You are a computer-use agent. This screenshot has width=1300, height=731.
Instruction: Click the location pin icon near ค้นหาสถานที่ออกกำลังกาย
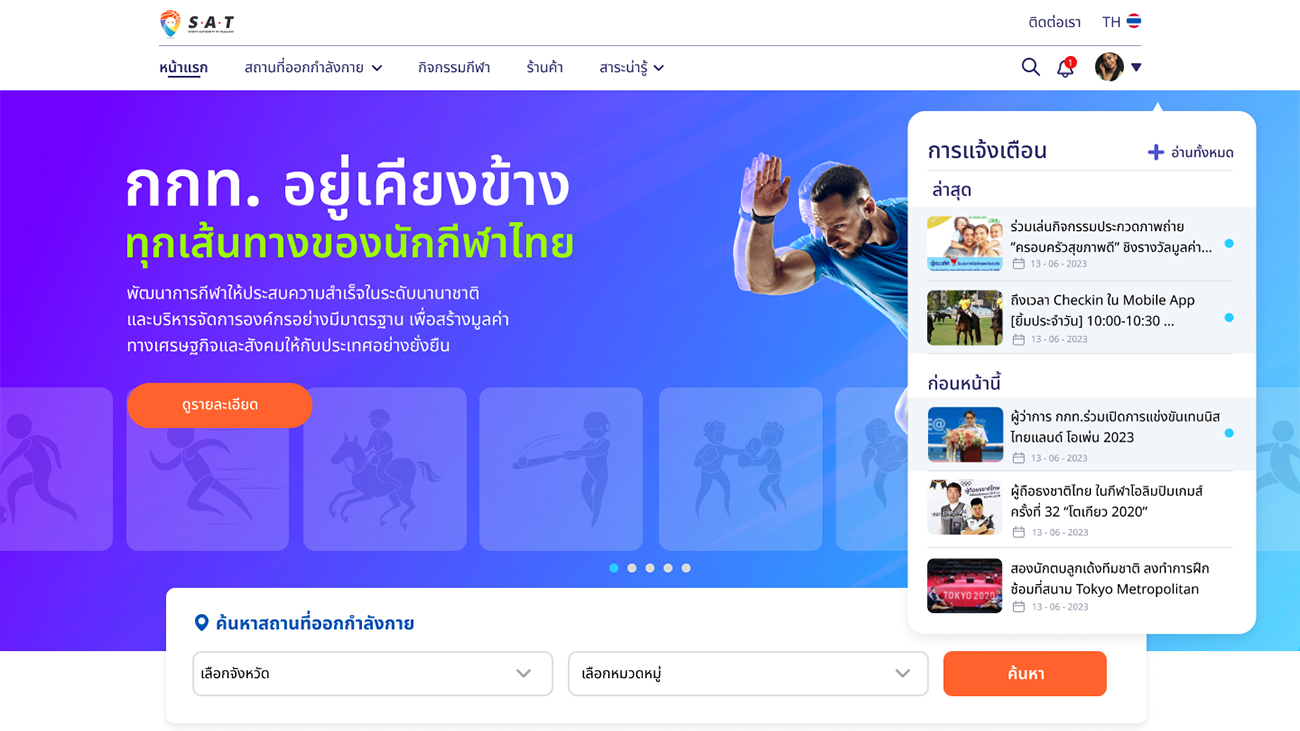(201, 623)
